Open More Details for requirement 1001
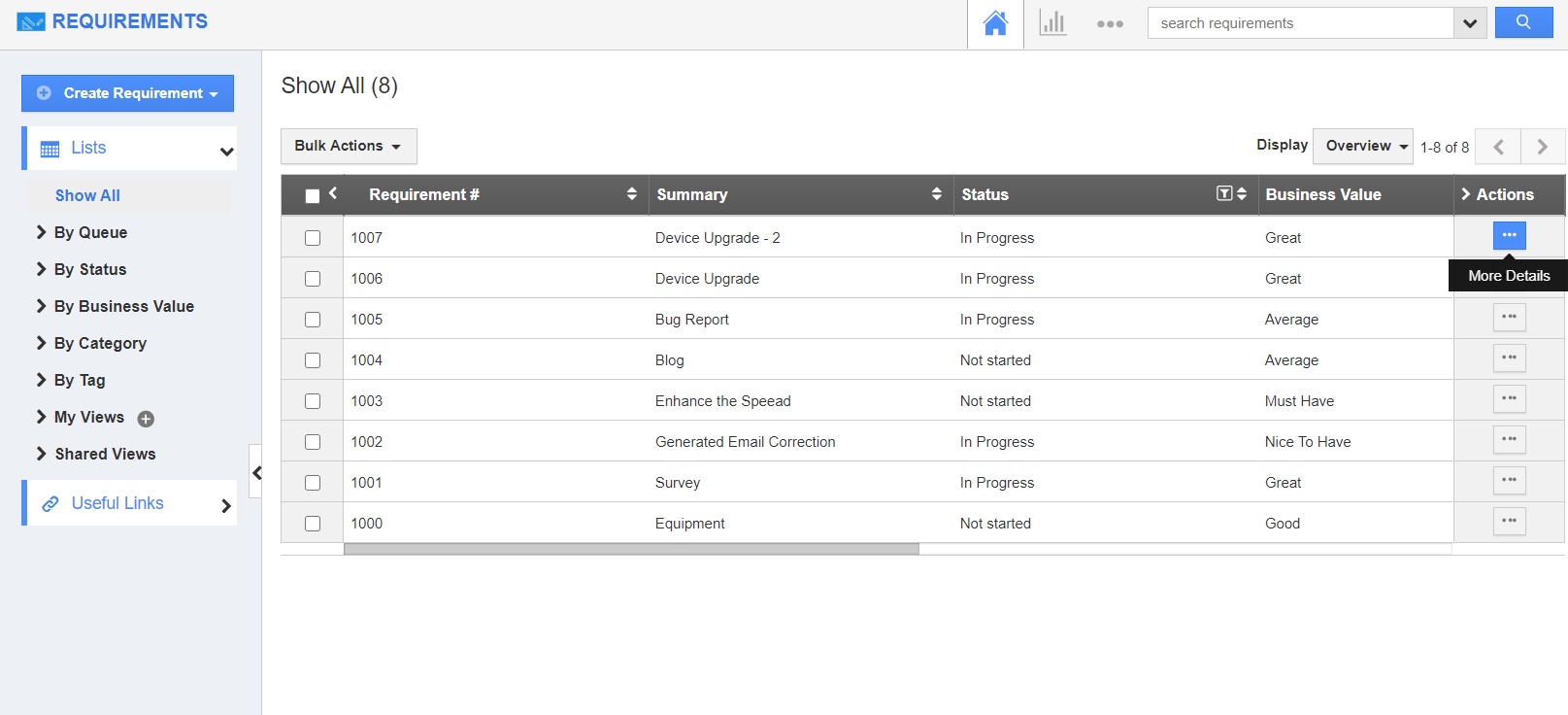Viewport: 1568px width, 715px height. pyautogui.click(x=1509, y=480)
